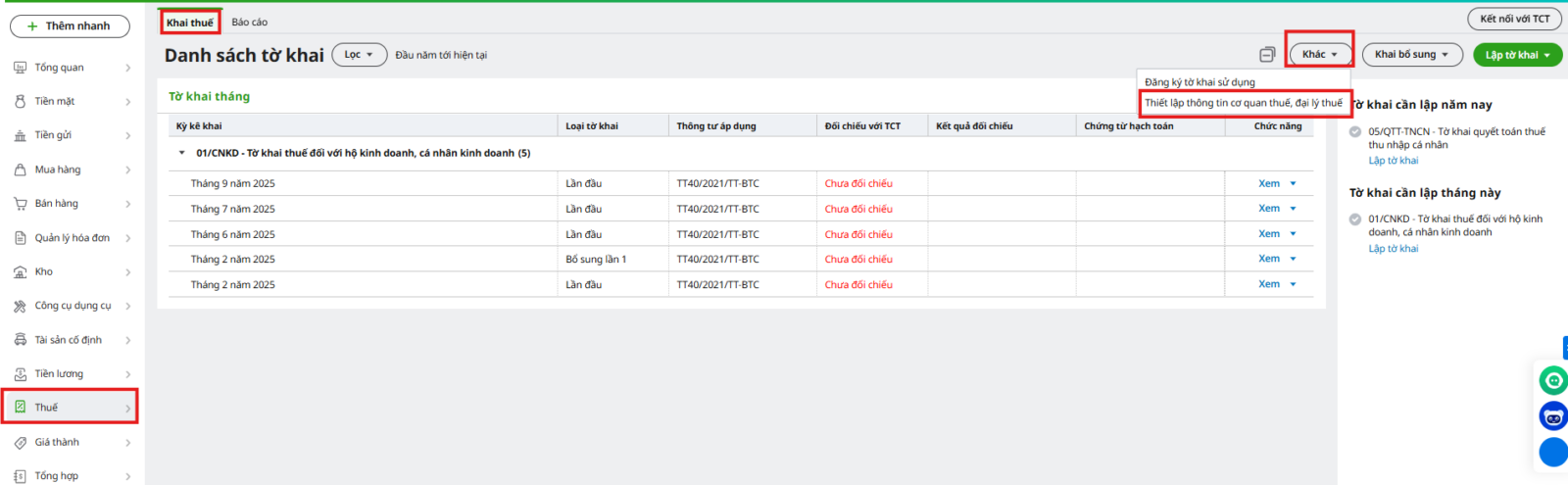Select the Mua hàng shopping bag icon
The height and width of the screenshot is (485, 1568).
(x=21, y=170)
